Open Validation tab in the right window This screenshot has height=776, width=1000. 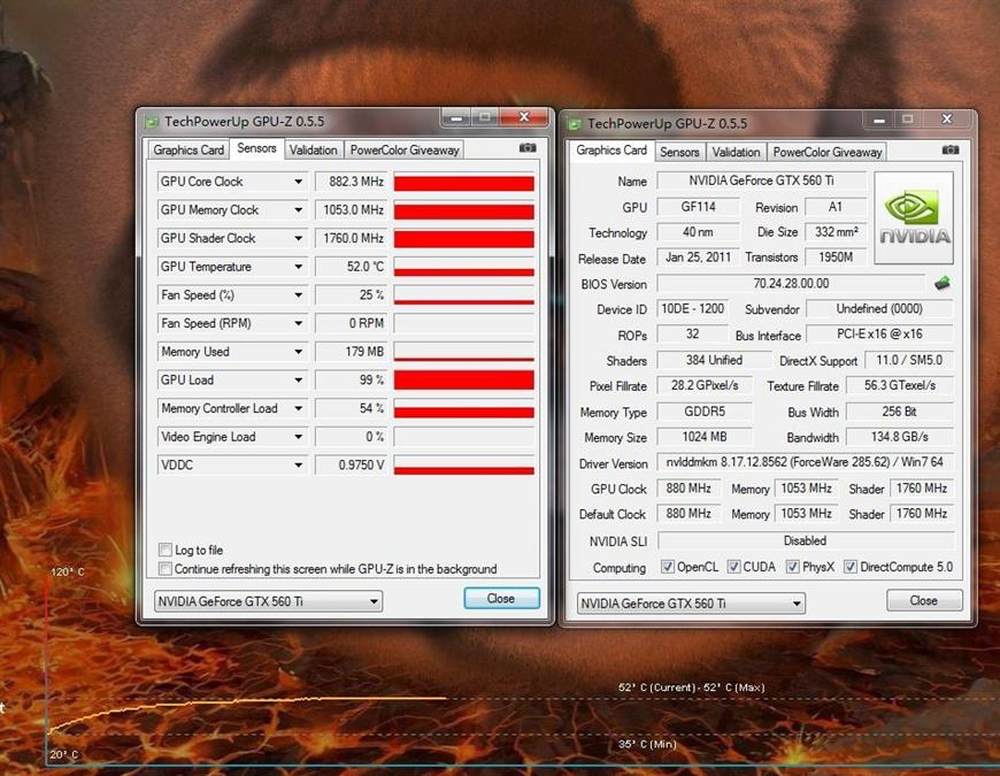tap(736, 152)
